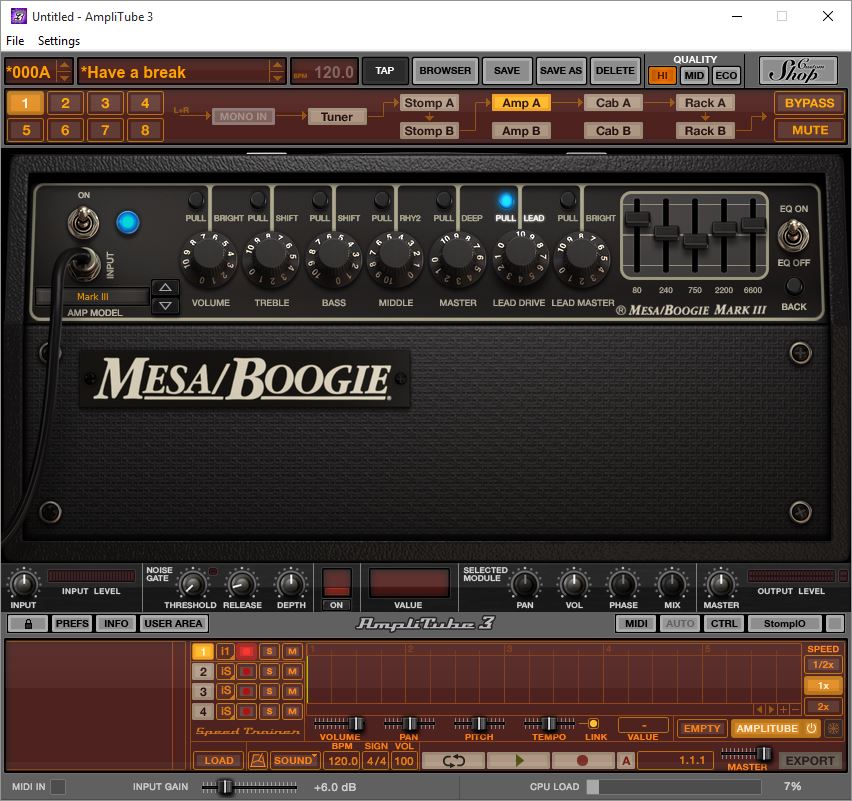Arm record on track 3
Viewport: 852px width, 801px height.
[x=246, y=691]
